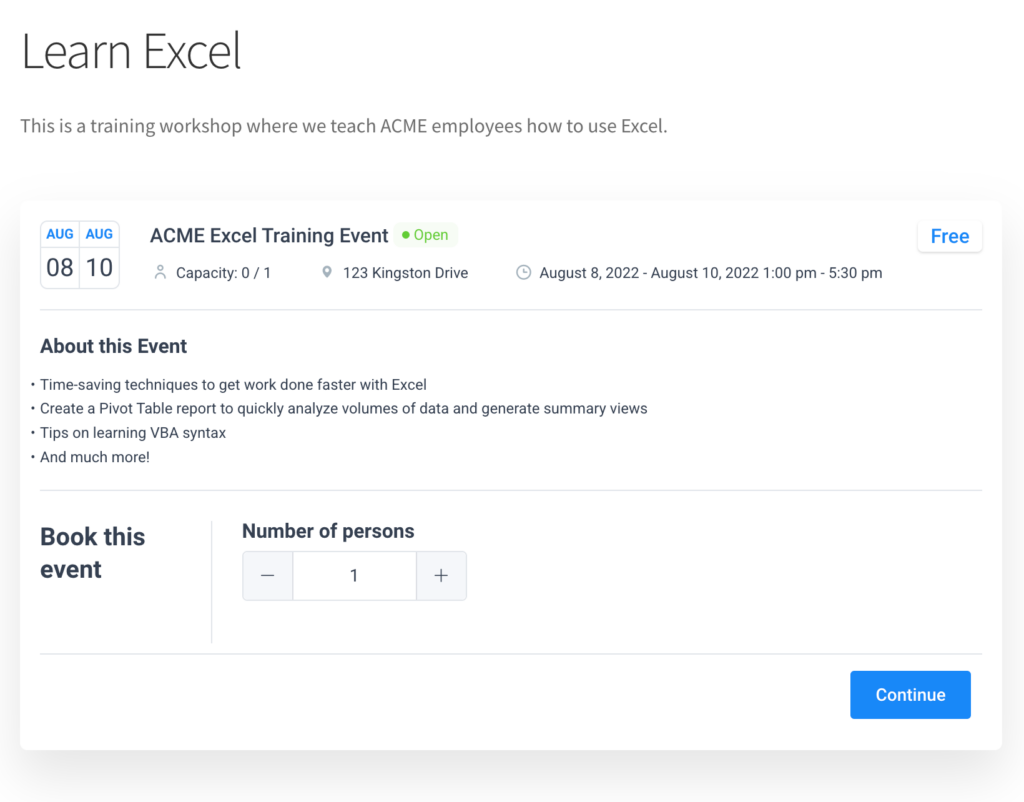Viewport: 1024px width, 802px height.
Task: Click the blue Continue button
Action: pos(910,694)
